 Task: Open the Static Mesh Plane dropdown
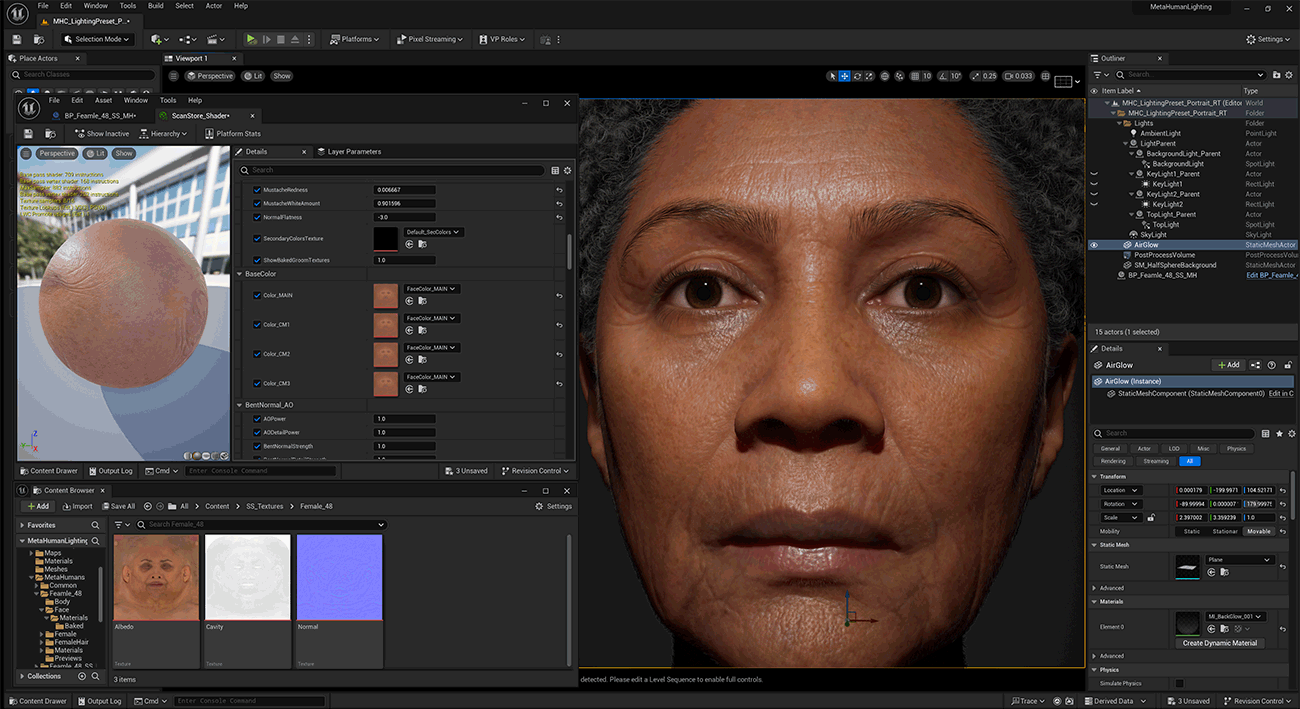pyautogui.click(x=1238, y=560)
